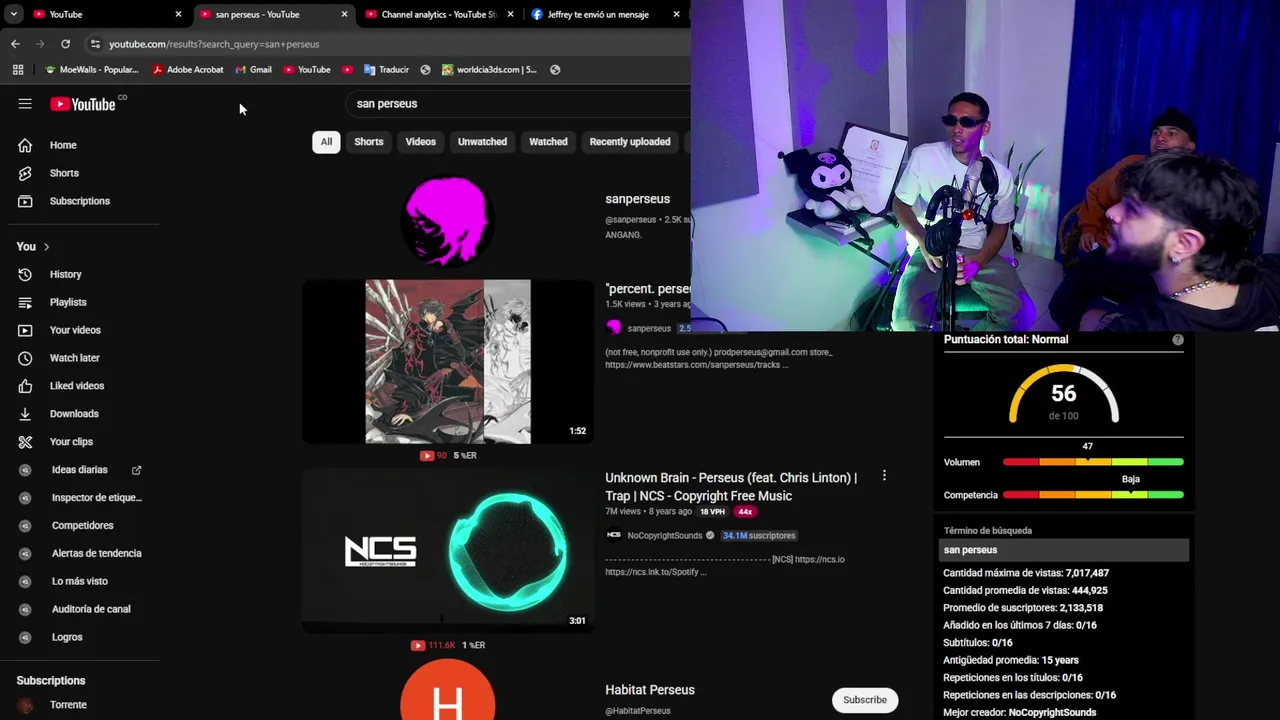Open Torrente subscription channel
Image resolution: width=1280 pixels, height=720 pixels.
pyautogui.click(x=69, y=705)
